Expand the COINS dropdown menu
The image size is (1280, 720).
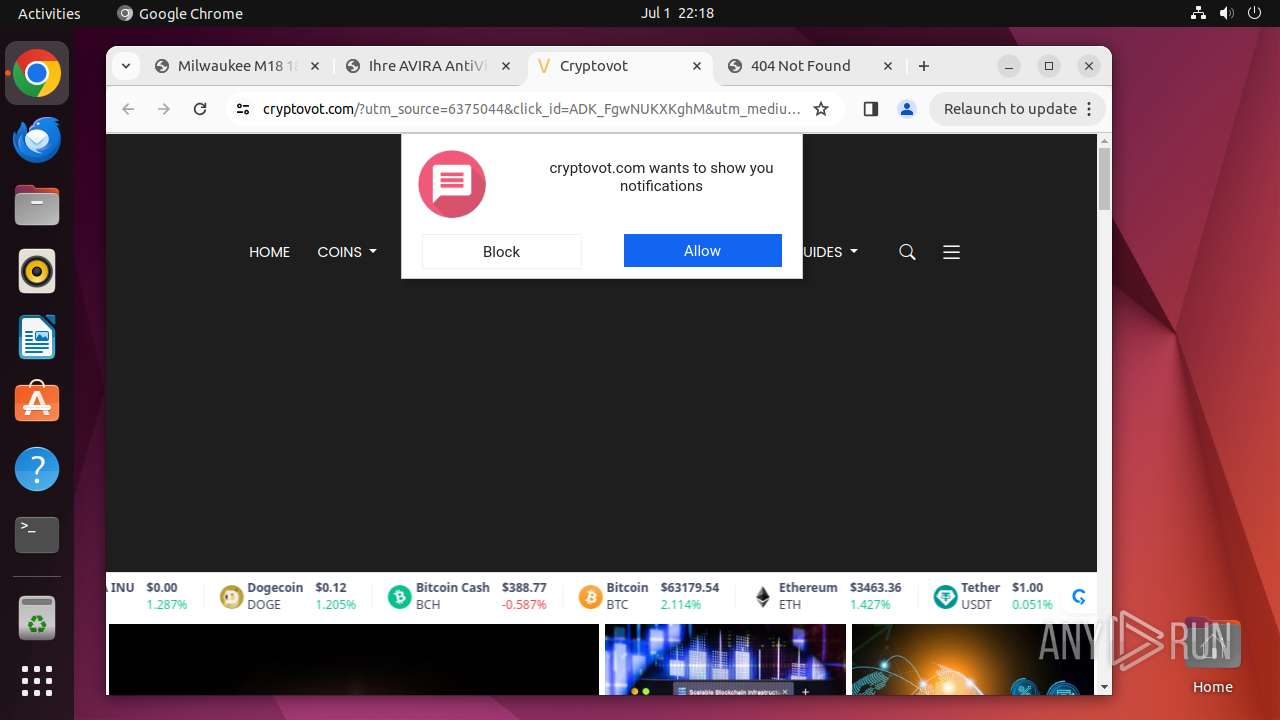tap(347, 252)
